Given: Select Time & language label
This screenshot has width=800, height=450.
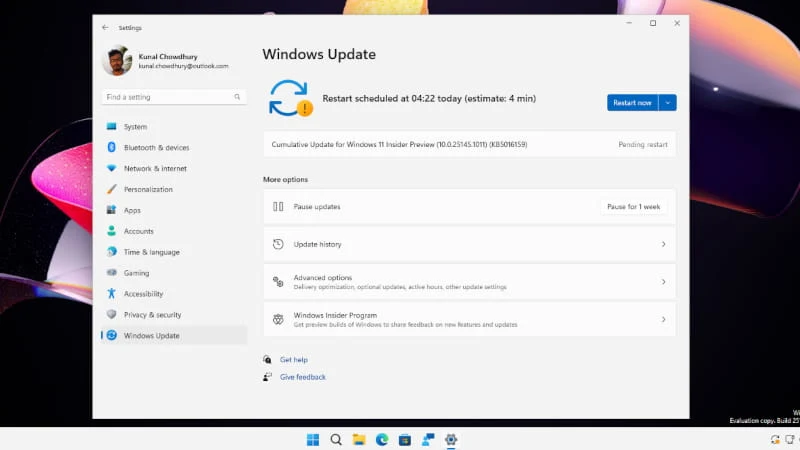Looking at the screenshot, I should 152,252.
